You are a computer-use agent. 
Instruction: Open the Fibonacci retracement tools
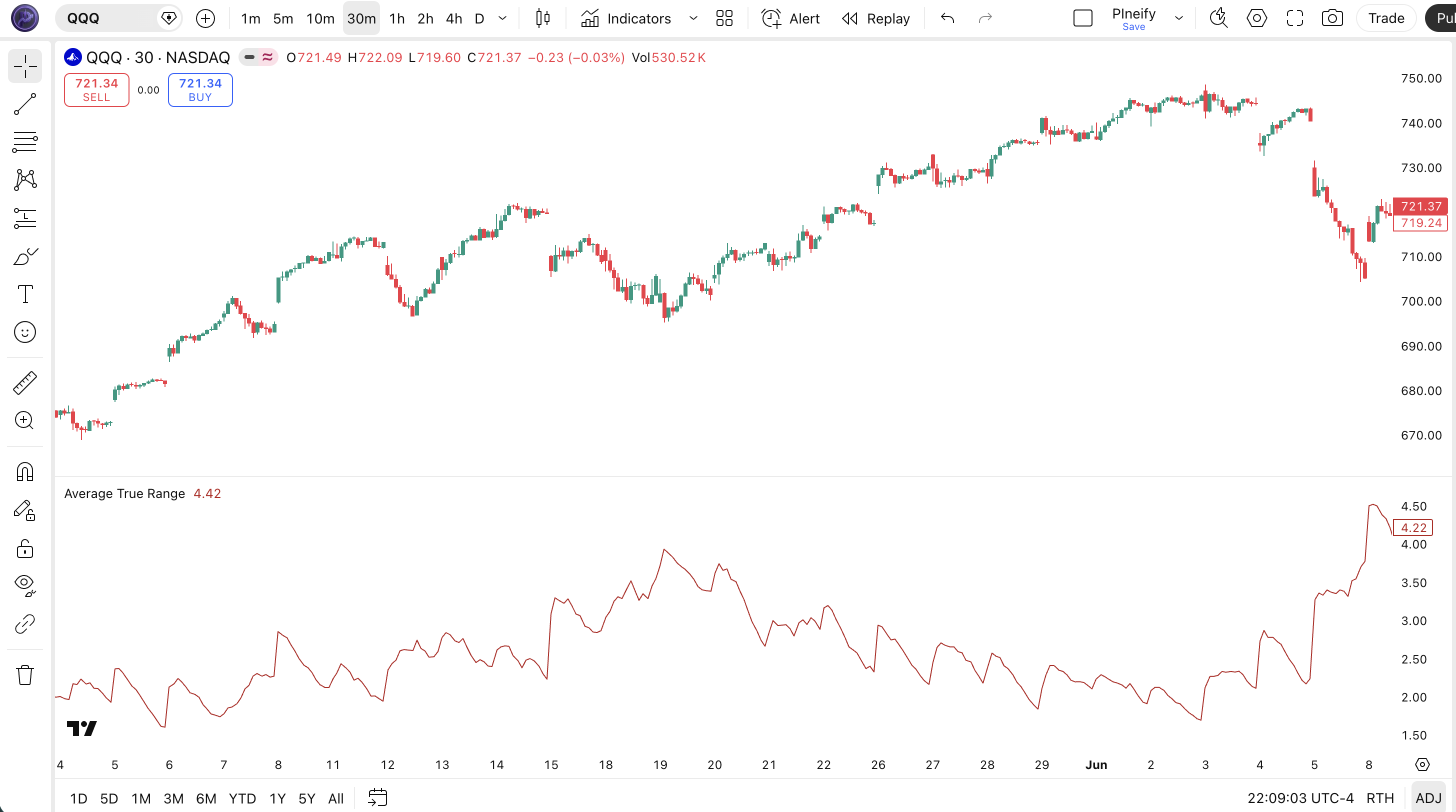[25, 142]
